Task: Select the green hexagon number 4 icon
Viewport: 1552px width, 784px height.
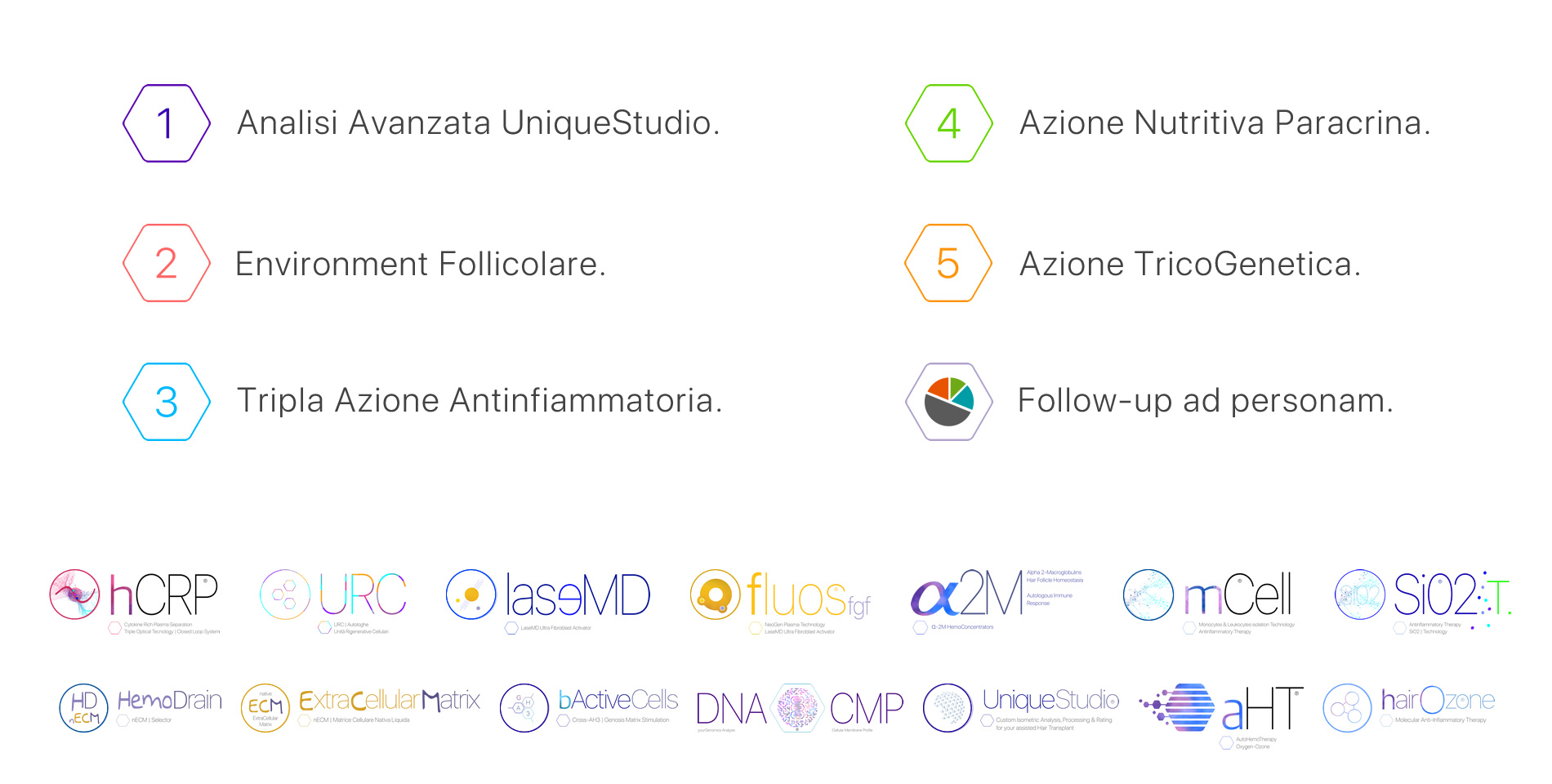Action: [949, 123]
